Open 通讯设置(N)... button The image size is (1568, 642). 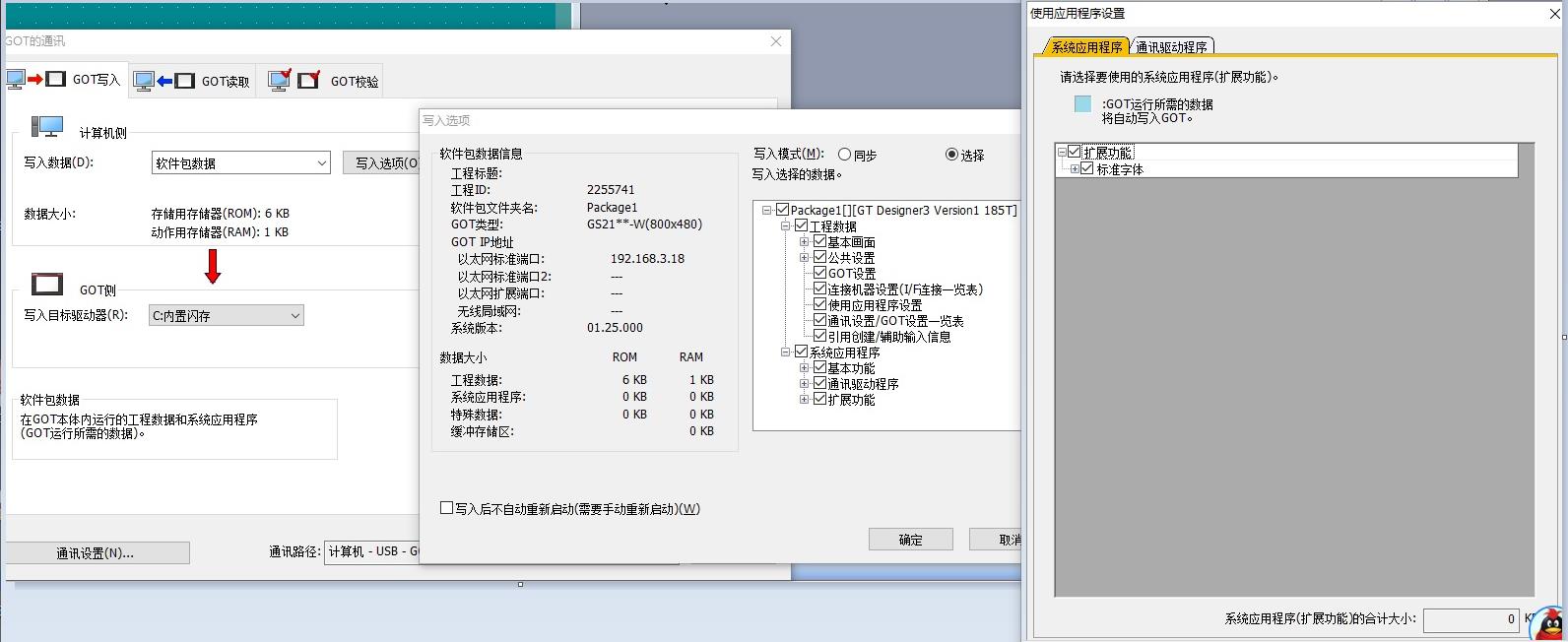pyautogui.click(x=96, y=553)
